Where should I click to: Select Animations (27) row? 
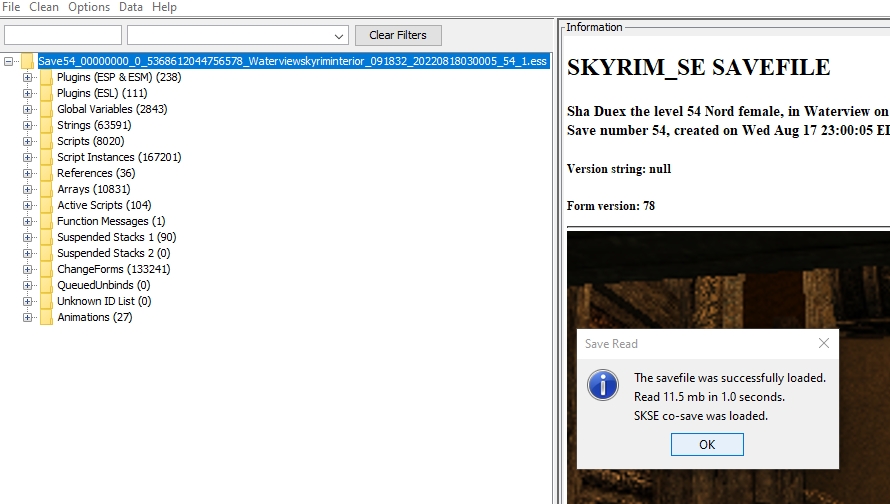(x=95, y=317)
